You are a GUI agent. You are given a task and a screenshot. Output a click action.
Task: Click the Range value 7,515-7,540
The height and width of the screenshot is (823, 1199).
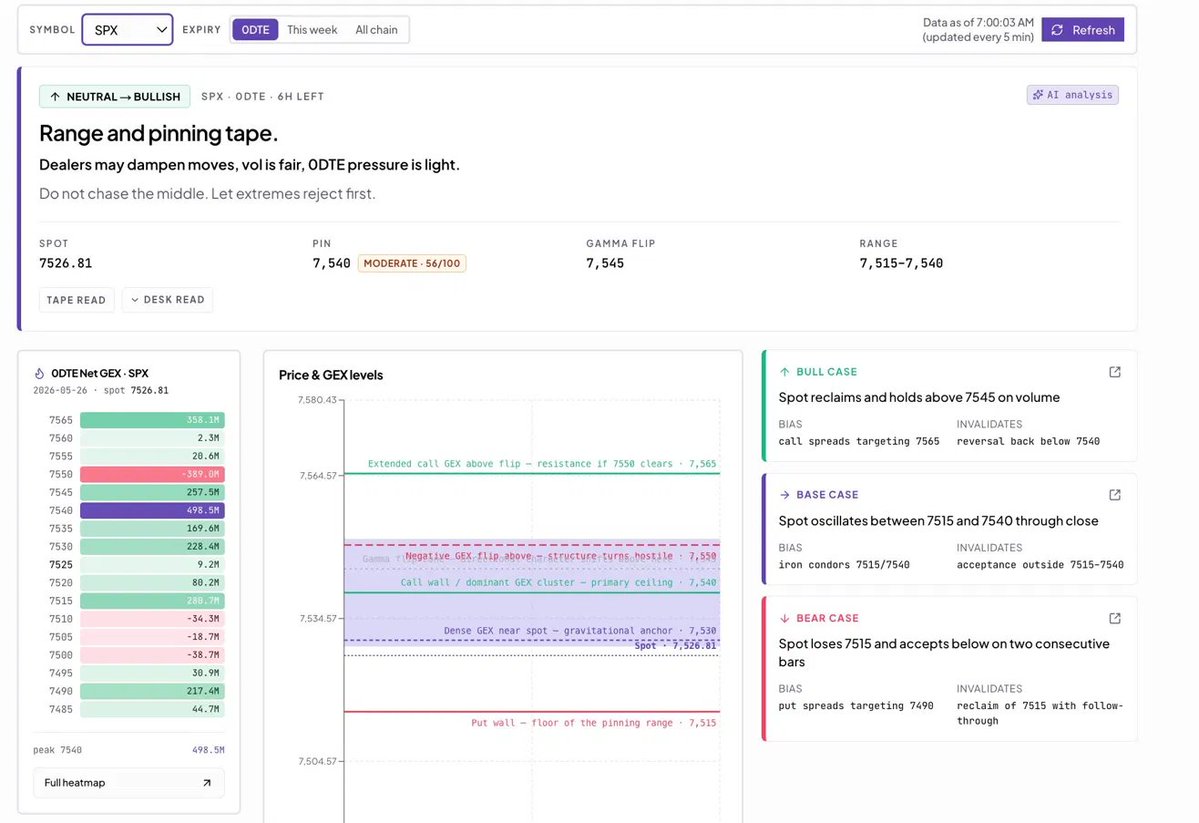[901, 263]
